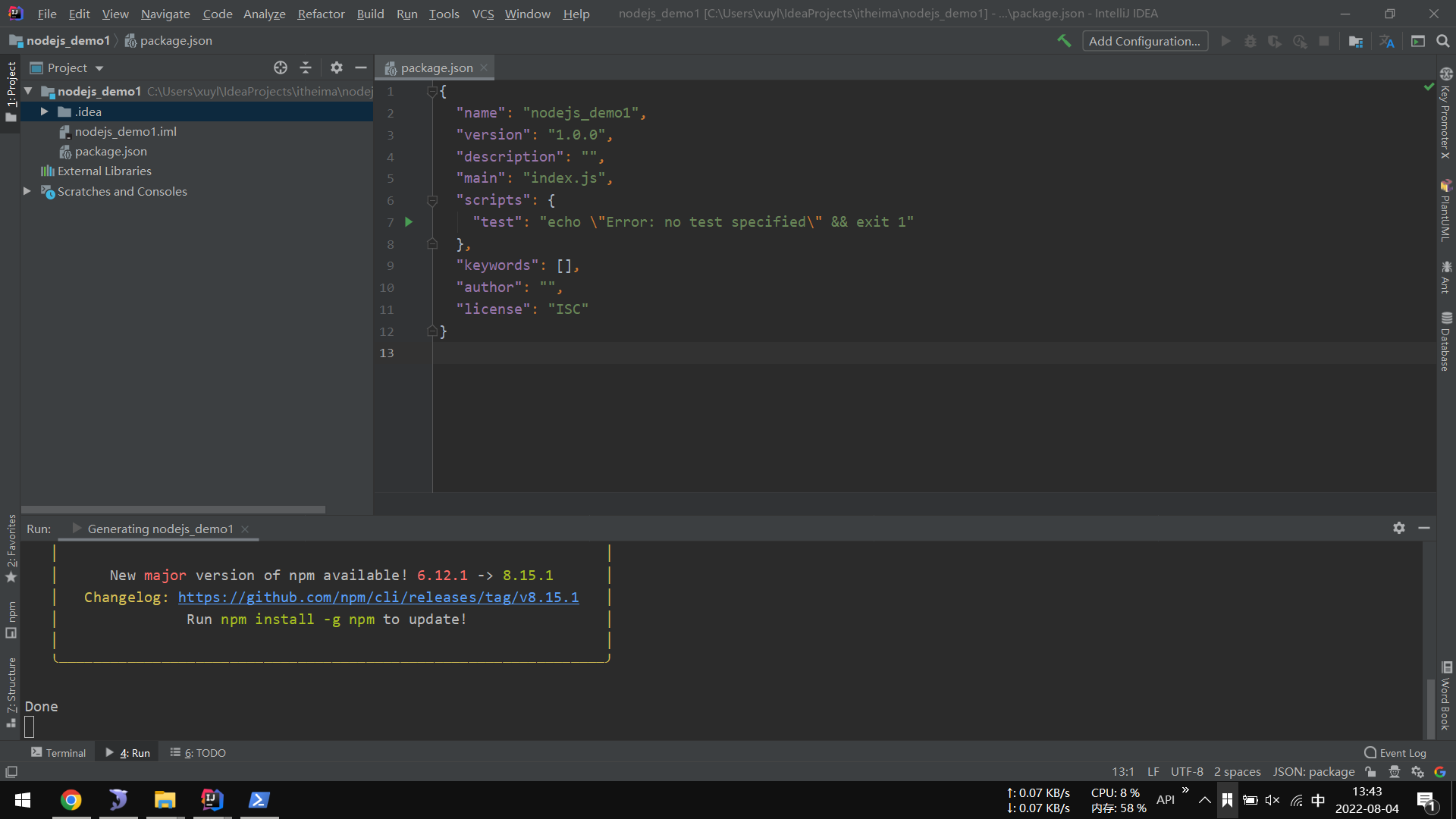Toggle the Word Book side panel

(1446, 696)
